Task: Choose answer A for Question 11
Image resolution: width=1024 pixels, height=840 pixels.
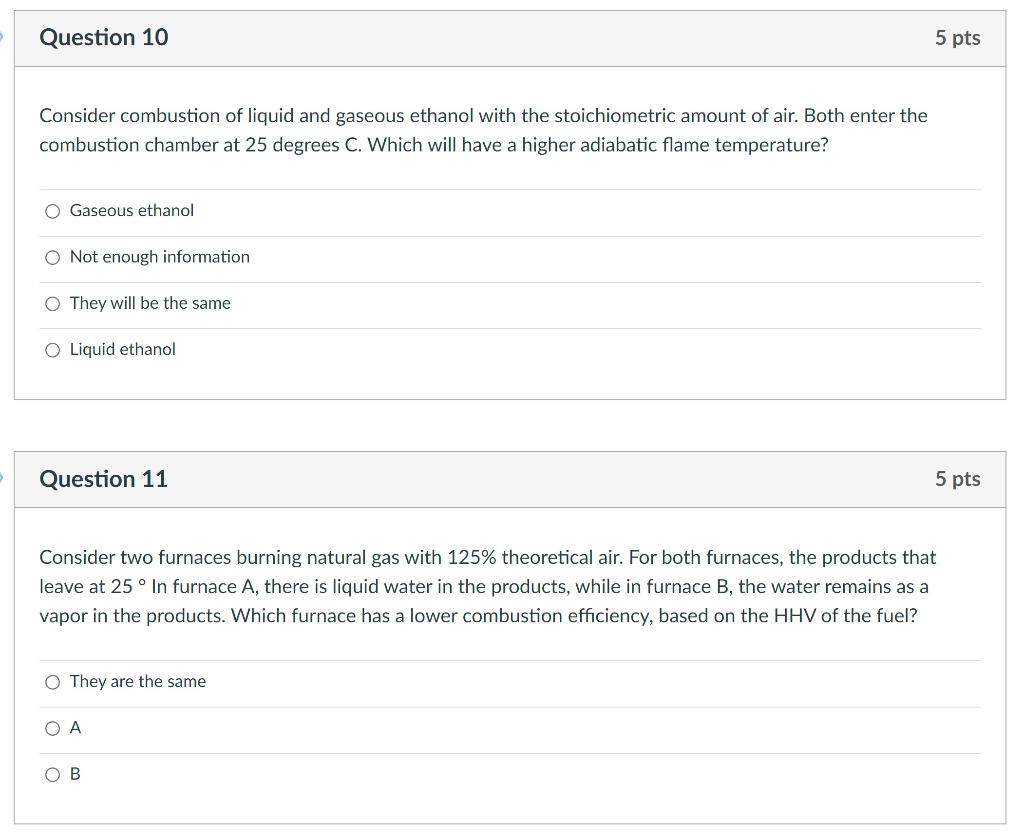Action: [52, 728]
